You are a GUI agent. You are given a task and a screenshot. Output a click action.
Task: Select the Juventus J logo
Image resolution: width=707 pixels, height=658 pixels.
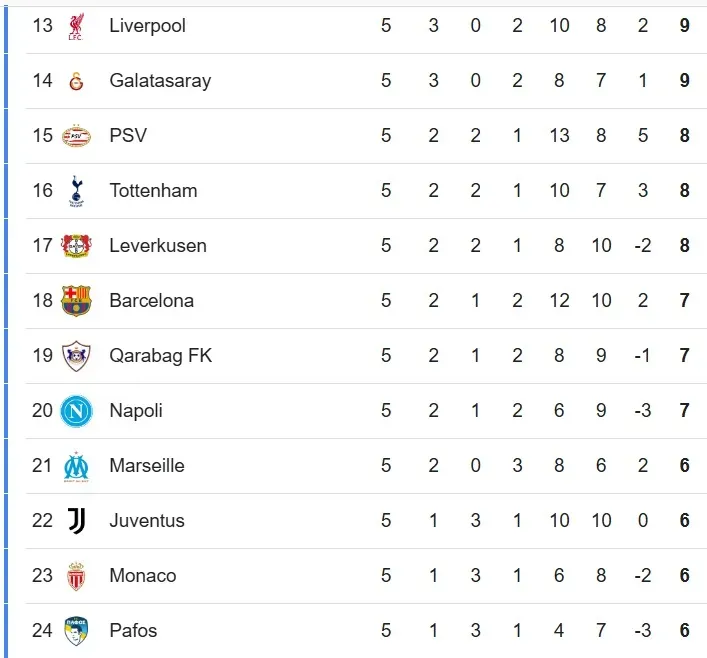[76, 521]
